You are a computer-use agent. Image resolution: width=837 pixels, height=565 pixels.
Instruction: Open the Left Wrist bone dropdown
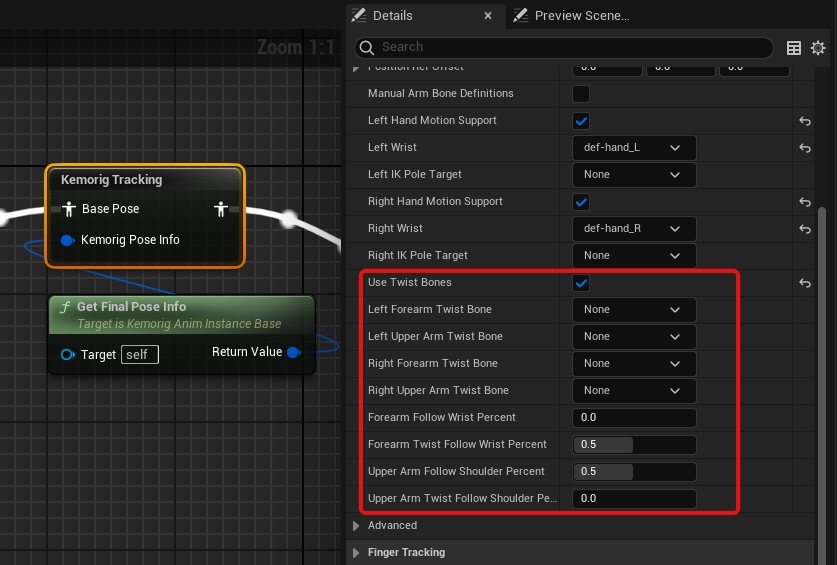(x=633, y=148)
